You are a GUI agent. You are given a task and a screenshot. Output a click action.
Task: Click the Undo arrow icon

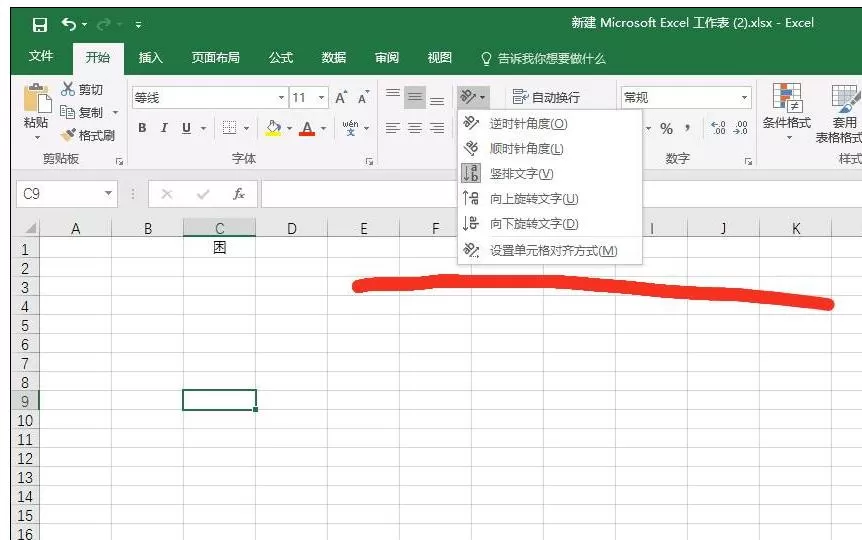pyautogui.click(x=68, y=24)
